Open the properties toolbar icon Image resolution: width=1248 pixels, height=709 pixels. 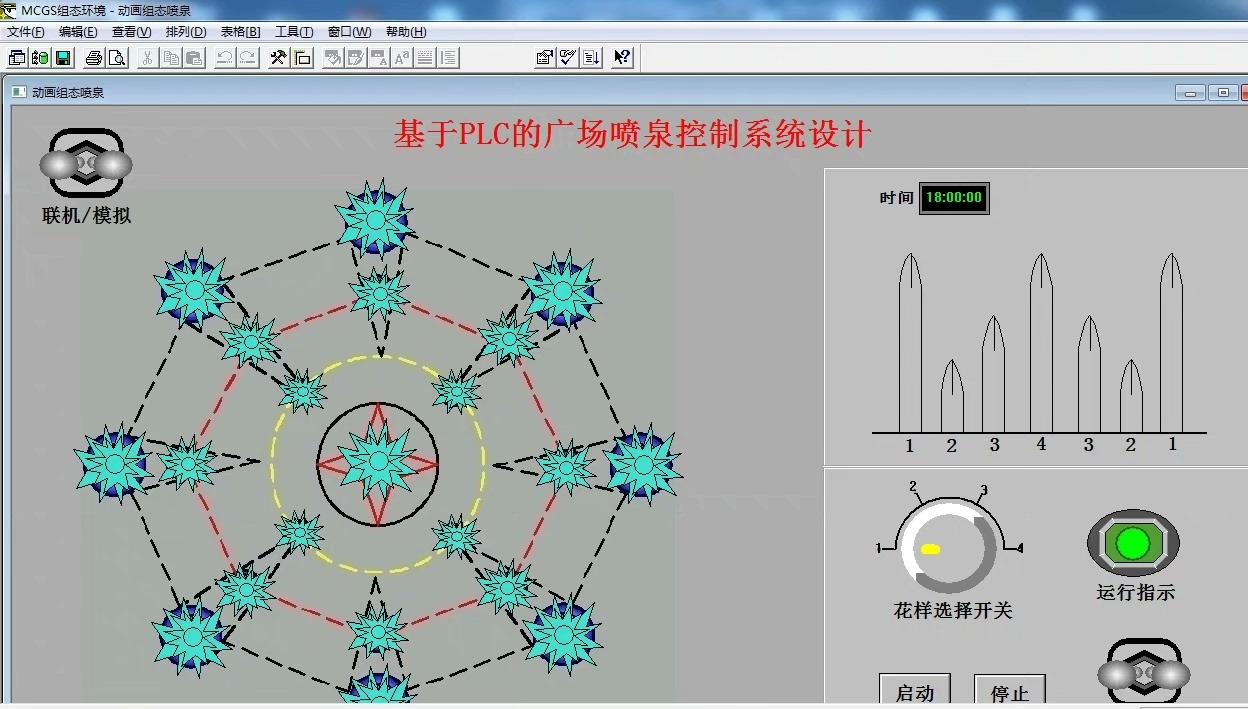[545, 57]
